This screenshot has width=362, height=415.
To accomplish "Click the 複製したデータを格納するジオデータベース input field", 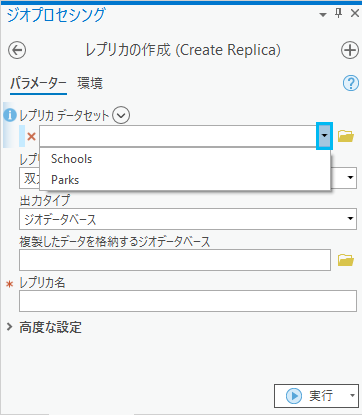I will (x=175, y=260).
